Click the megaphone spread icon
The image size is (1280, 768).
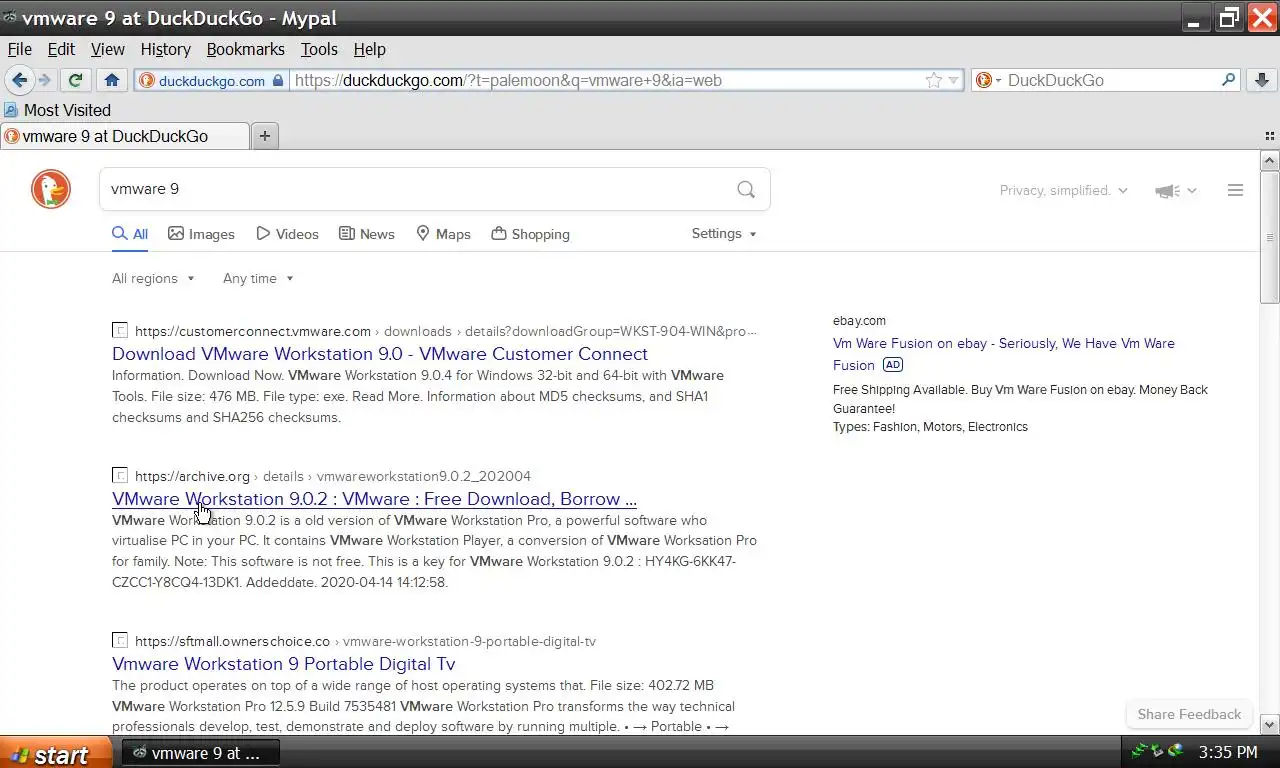[1167, 190]
